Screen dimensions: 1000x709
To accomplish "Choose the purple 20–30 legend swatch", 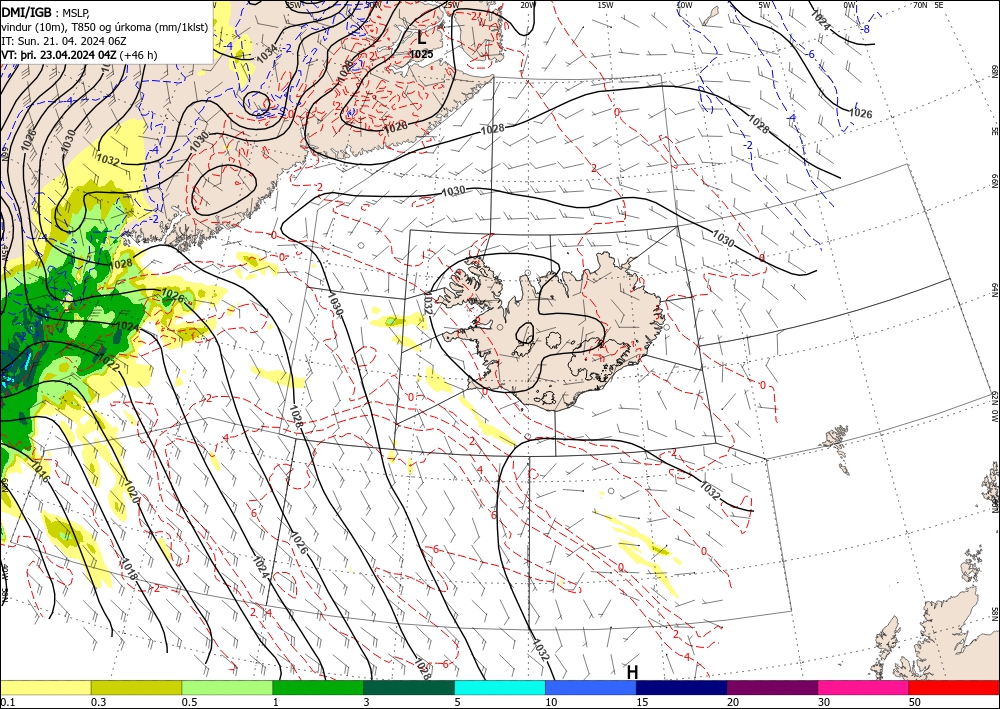I will click(x=772, y=687).
